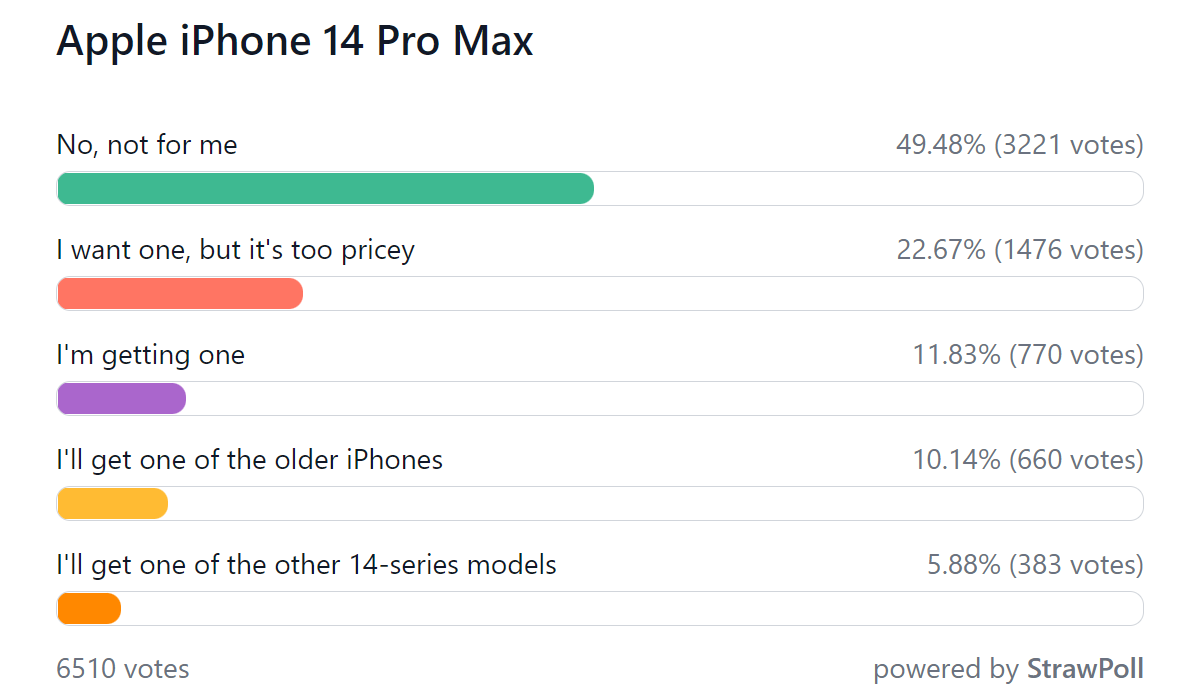Click the orange '14-series models' bar
The image size is (1200, 693).
click(x=89, y=608)
